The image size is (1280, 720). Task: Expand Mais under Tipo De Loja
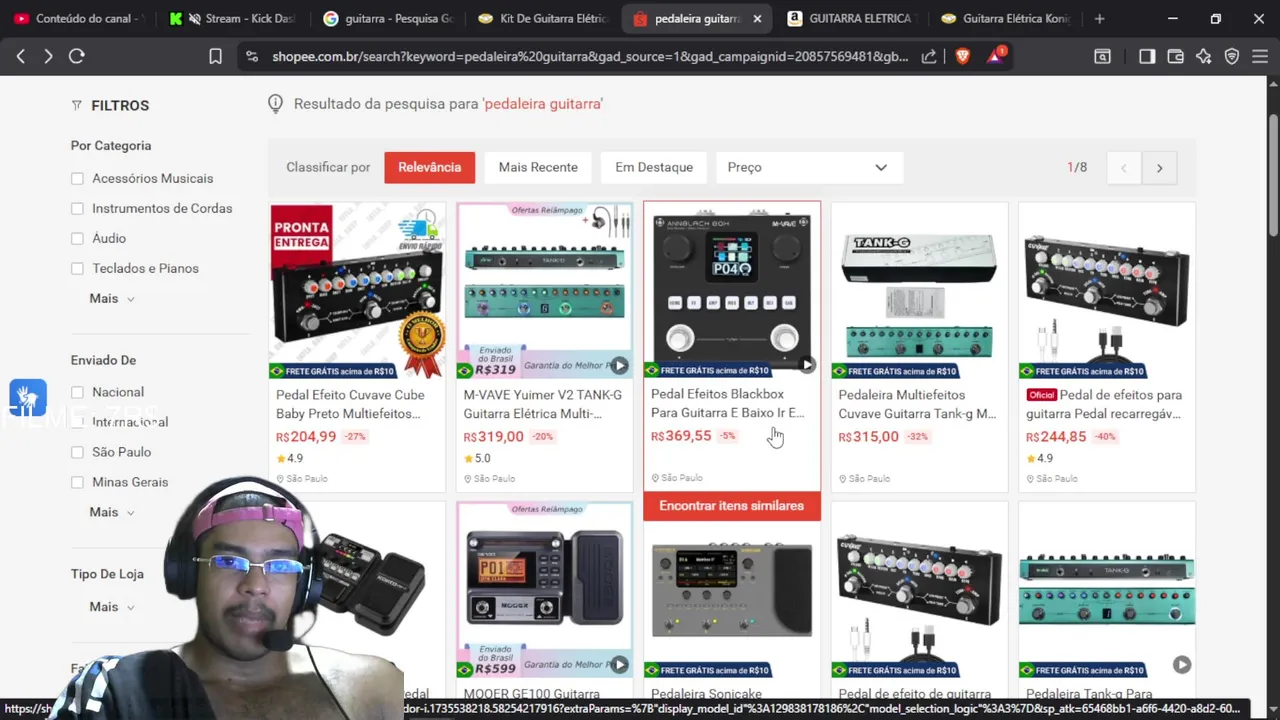click(111, 607)
